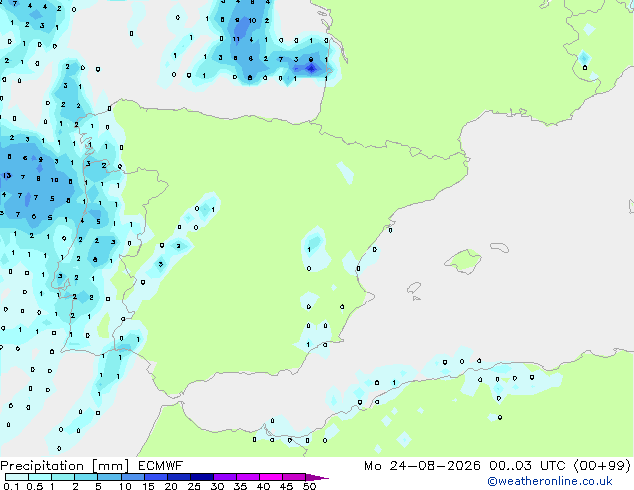Click the legend swatch between 45 and 50

[x=294, y=477]
